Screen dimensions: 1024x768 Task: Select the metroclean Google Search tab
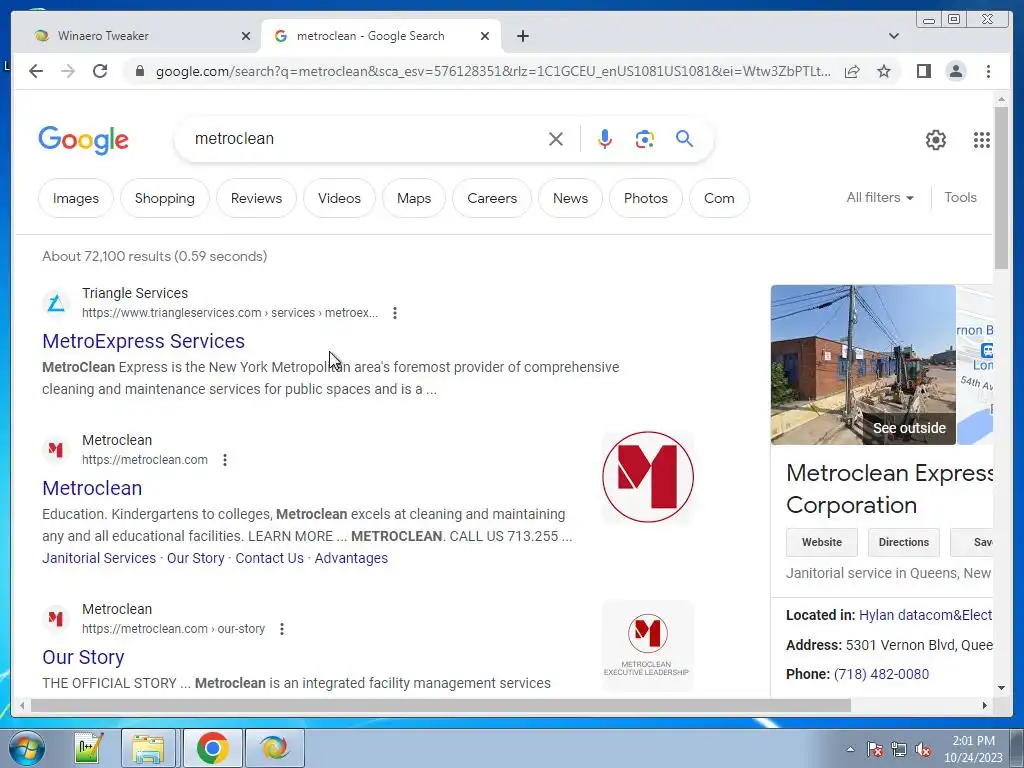pos(381,36)
